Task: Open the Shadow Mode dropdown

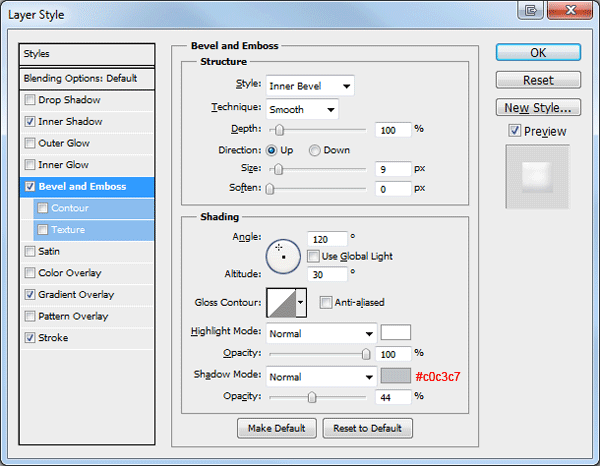Action: pyautogui.click(x=321, y=377)
